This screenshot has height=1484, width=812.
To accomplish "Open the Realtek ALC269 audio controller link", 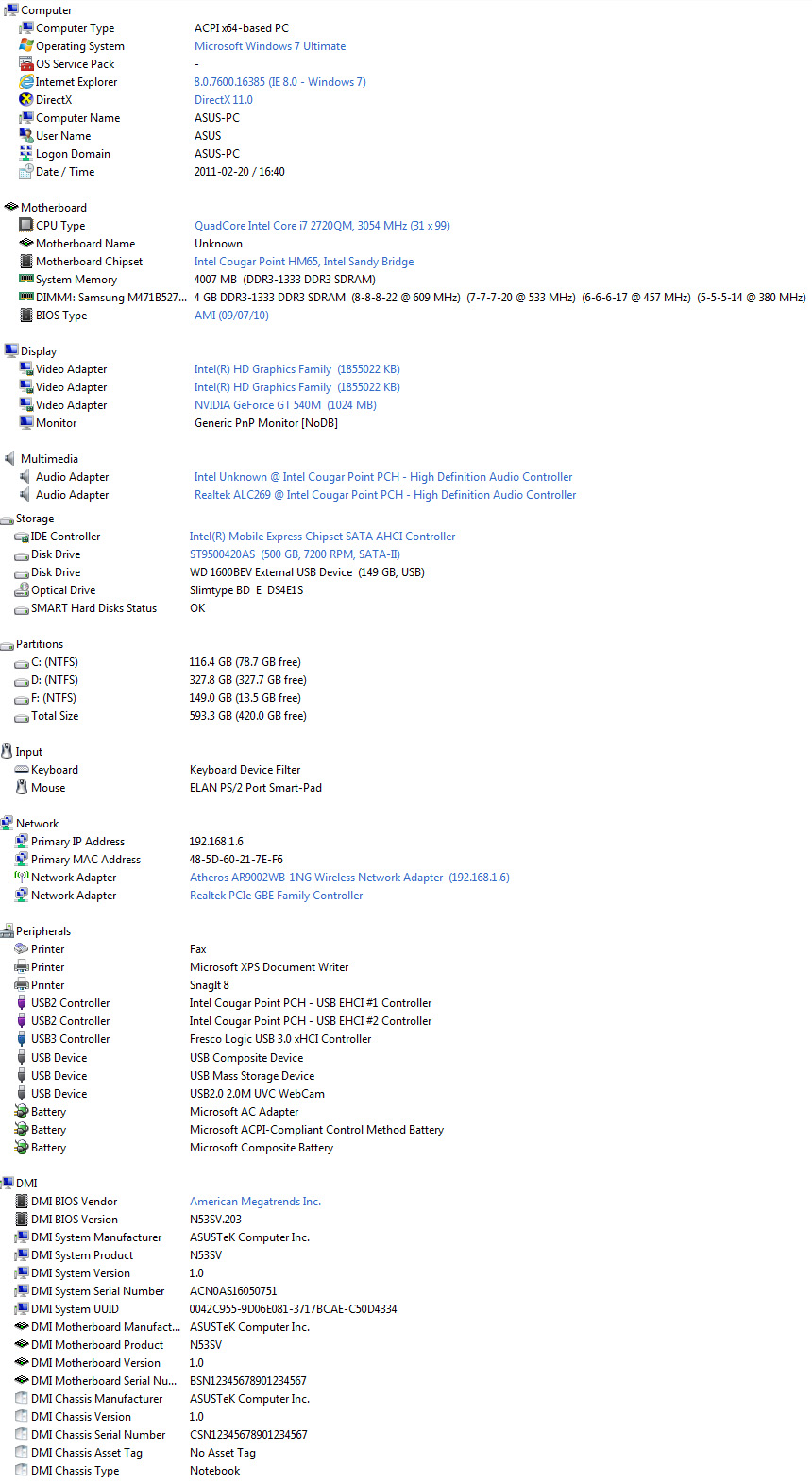I will [x=385, y=494].
